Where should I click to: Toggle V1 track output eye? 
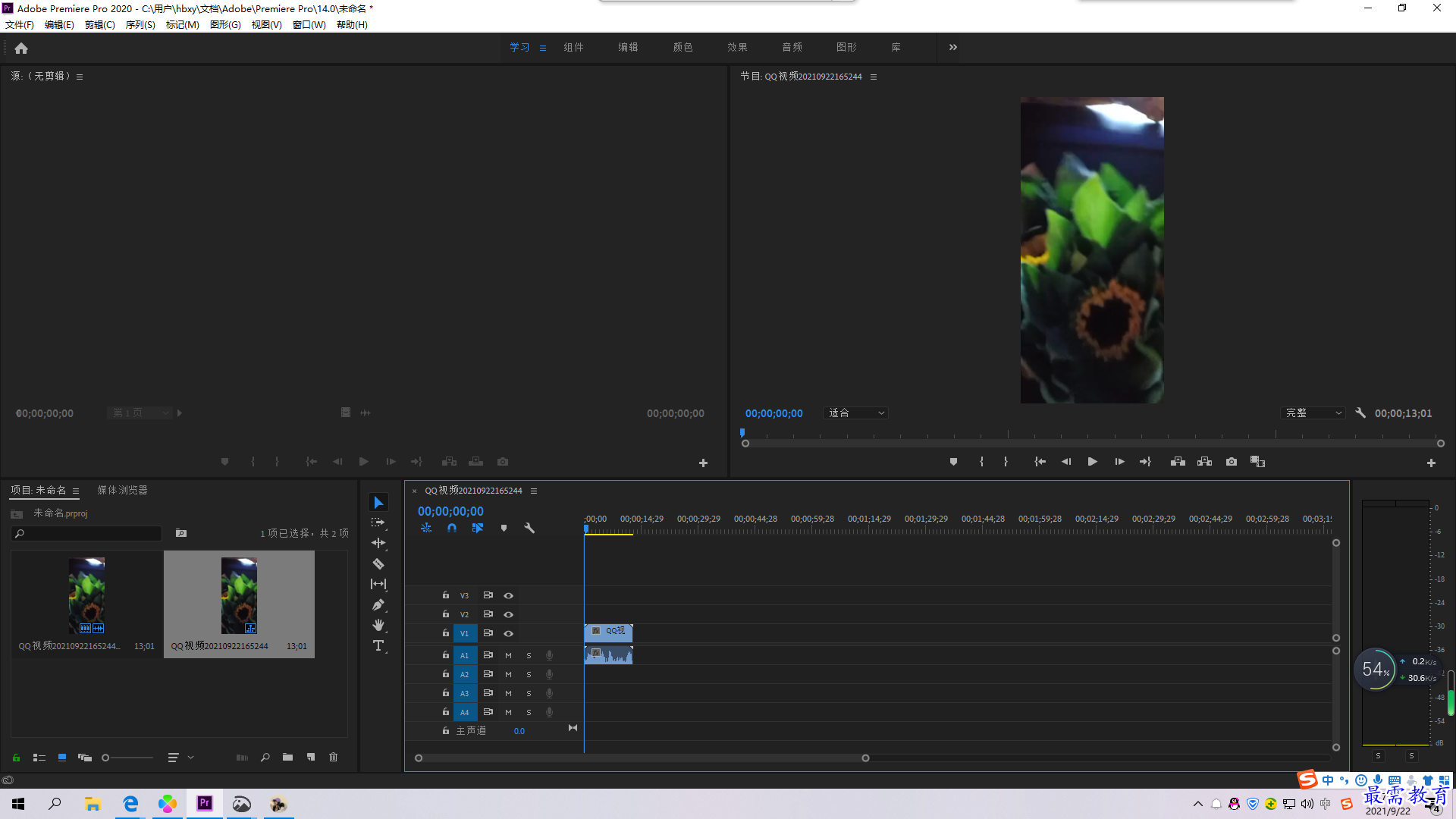click(509, 633)
